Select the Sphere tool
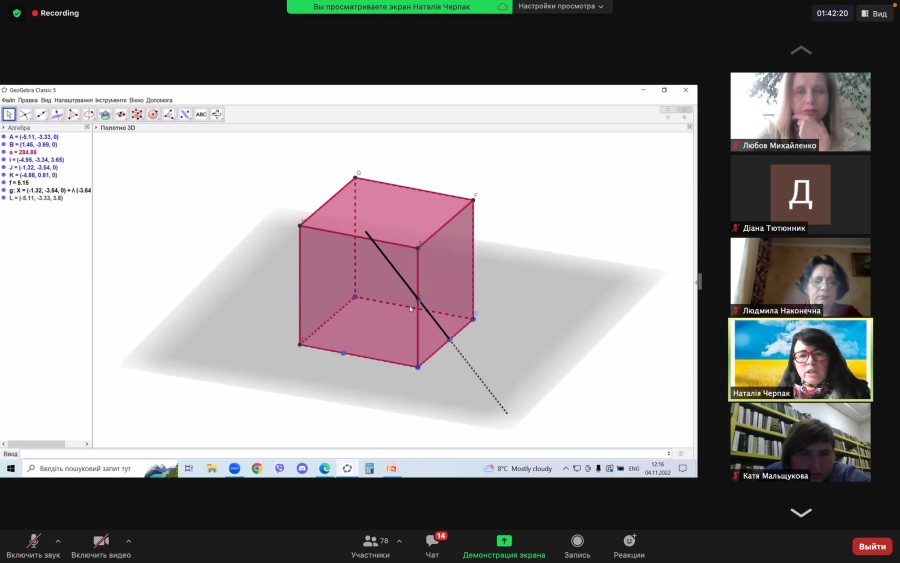The image size is (900, 563). (x=153, y=114)
